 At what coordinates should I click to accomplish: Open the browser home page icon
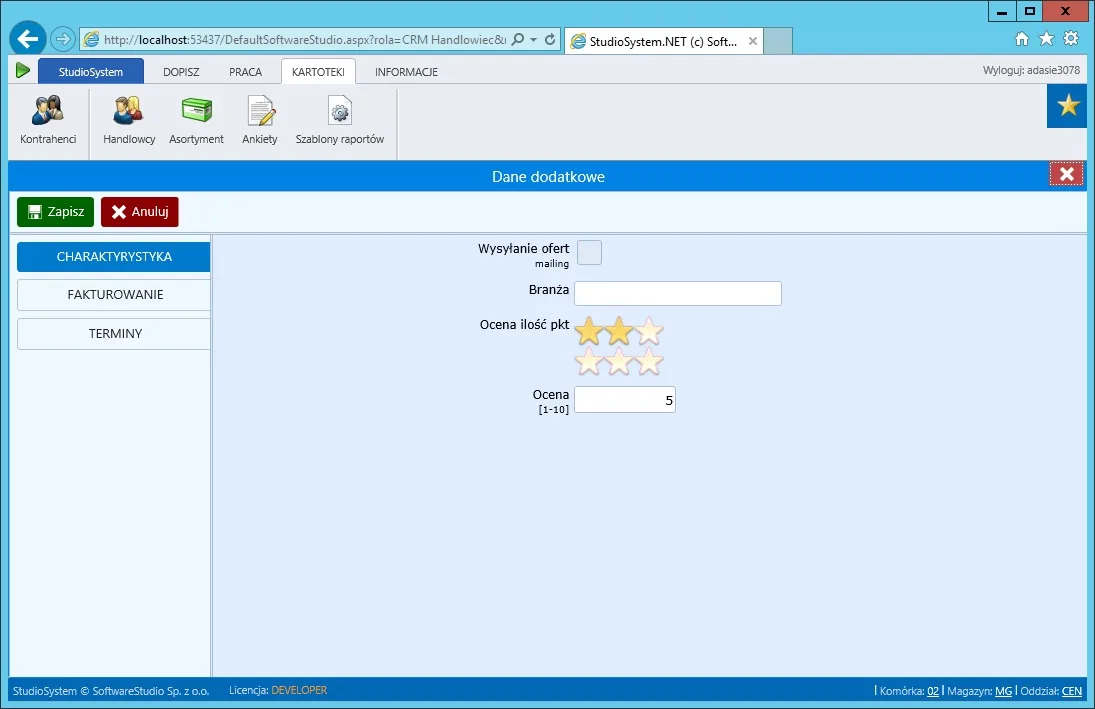coord(1022,39)
